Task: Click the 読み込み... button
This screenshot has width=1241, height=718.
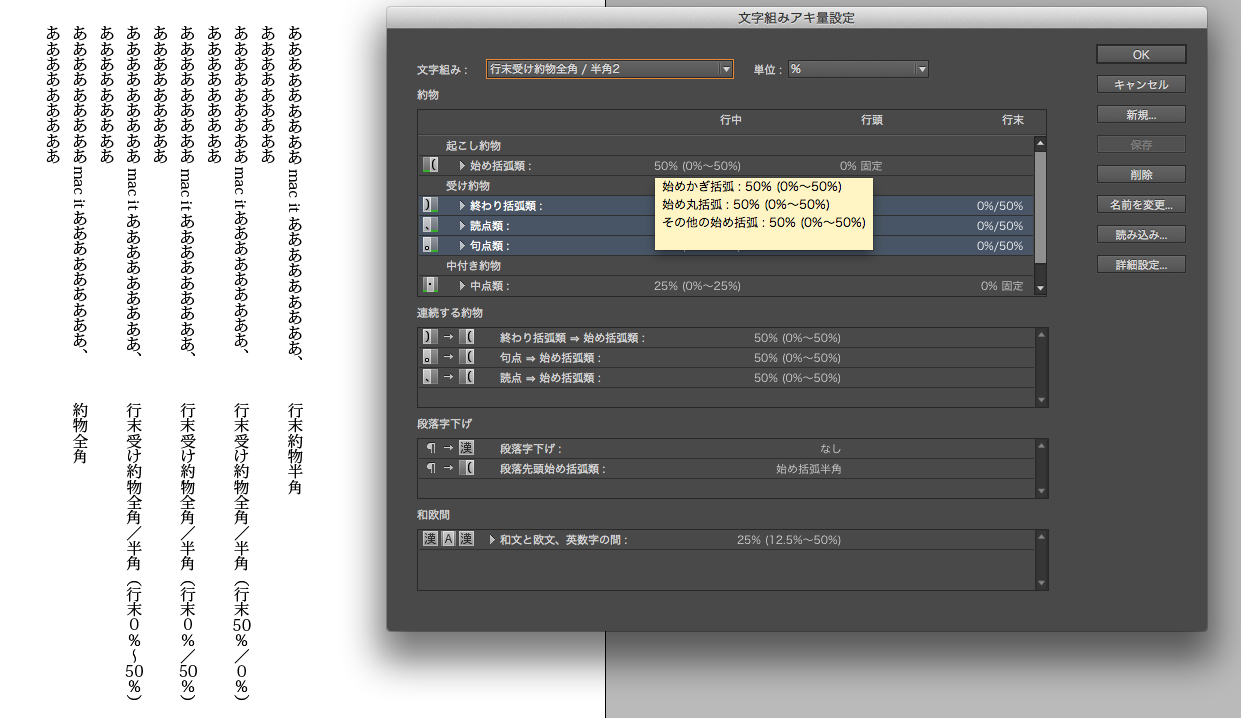Action: pyautogui.click(x=1141, y=235)
